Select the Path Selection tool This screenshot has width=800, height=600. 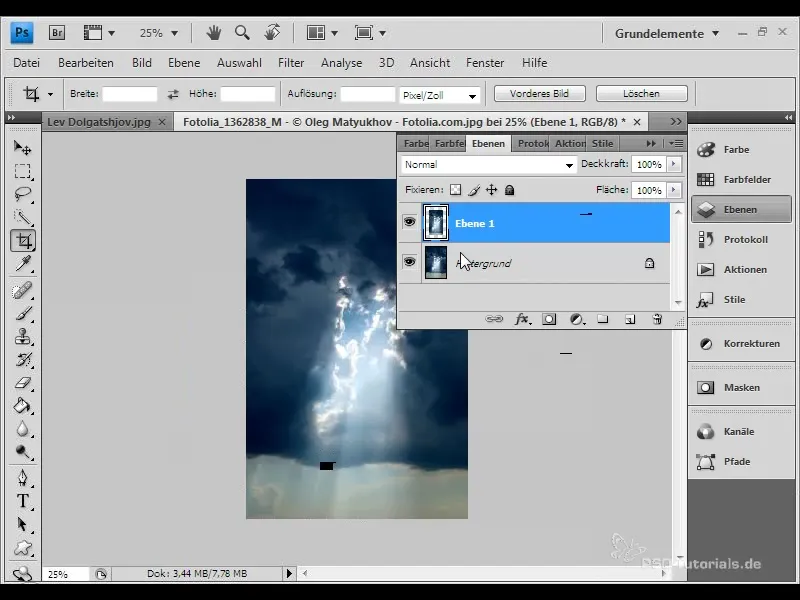(22, 524)
